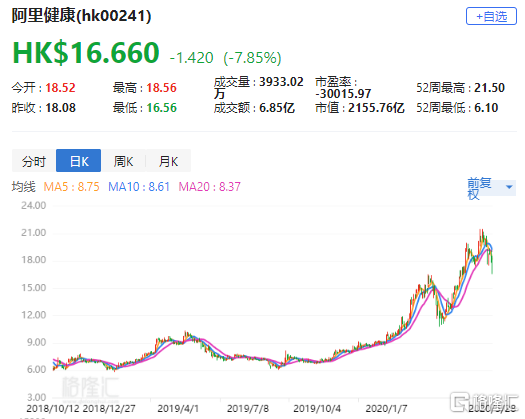Screen dimensions: 525x419
Task: Click the 昨收 value 18.08
Action: (x=60, y=108)
